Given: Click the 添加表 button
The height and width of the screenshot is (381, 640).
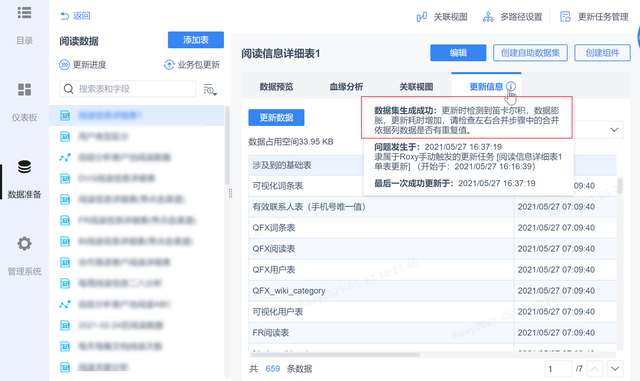Looking at the screenshot, I should pos(196,40).
